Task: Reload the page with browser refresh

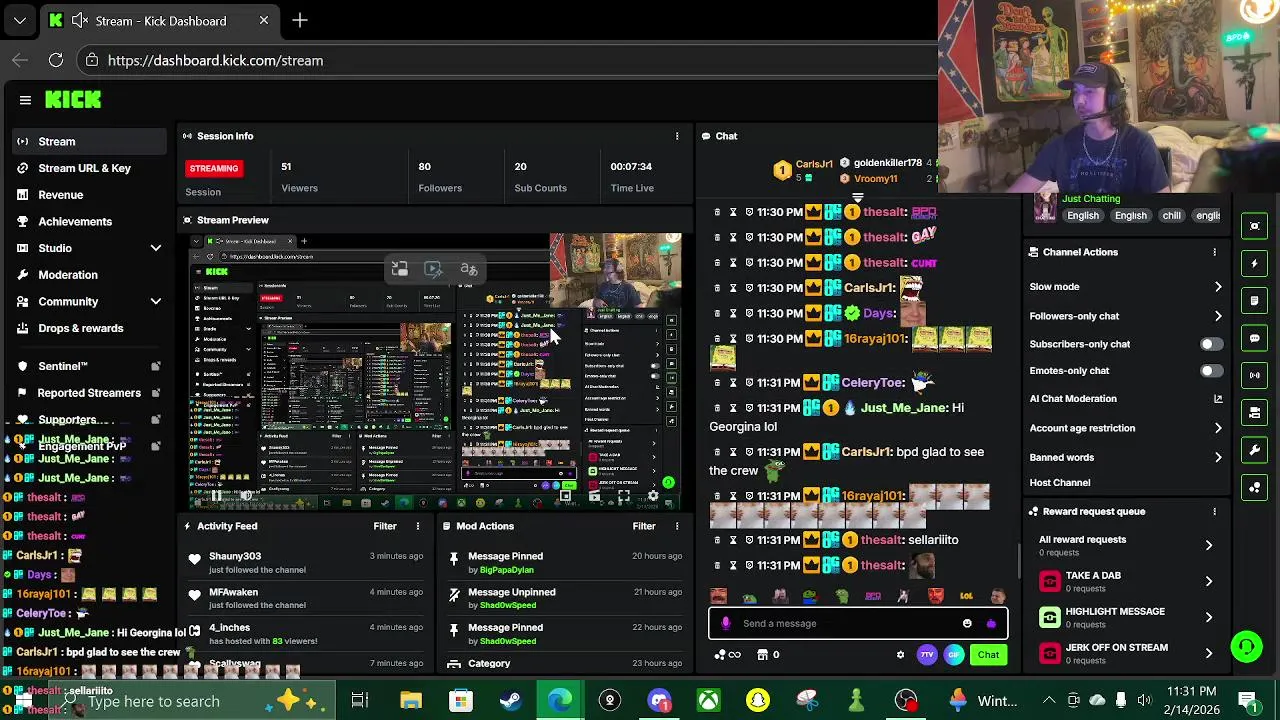Action: pyautogui.click(x=56, y=60)
